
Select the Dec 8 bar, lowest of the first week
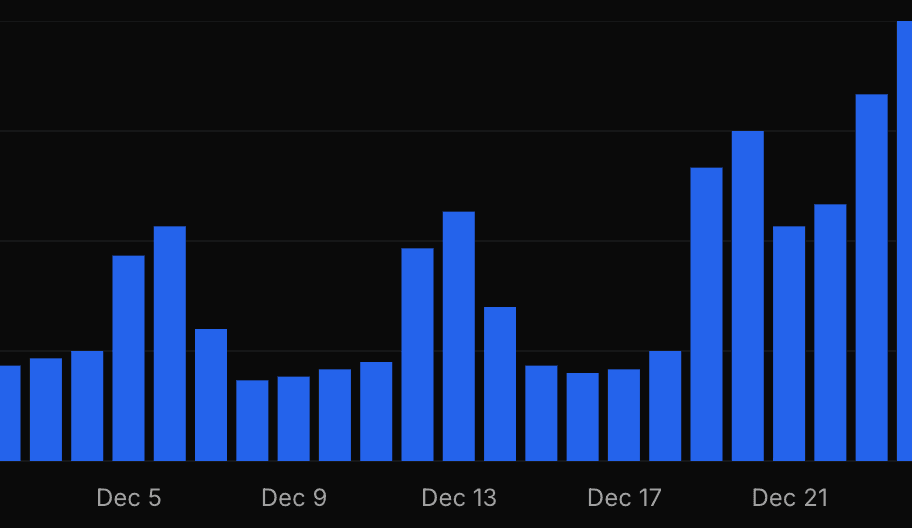click(252, 420)
